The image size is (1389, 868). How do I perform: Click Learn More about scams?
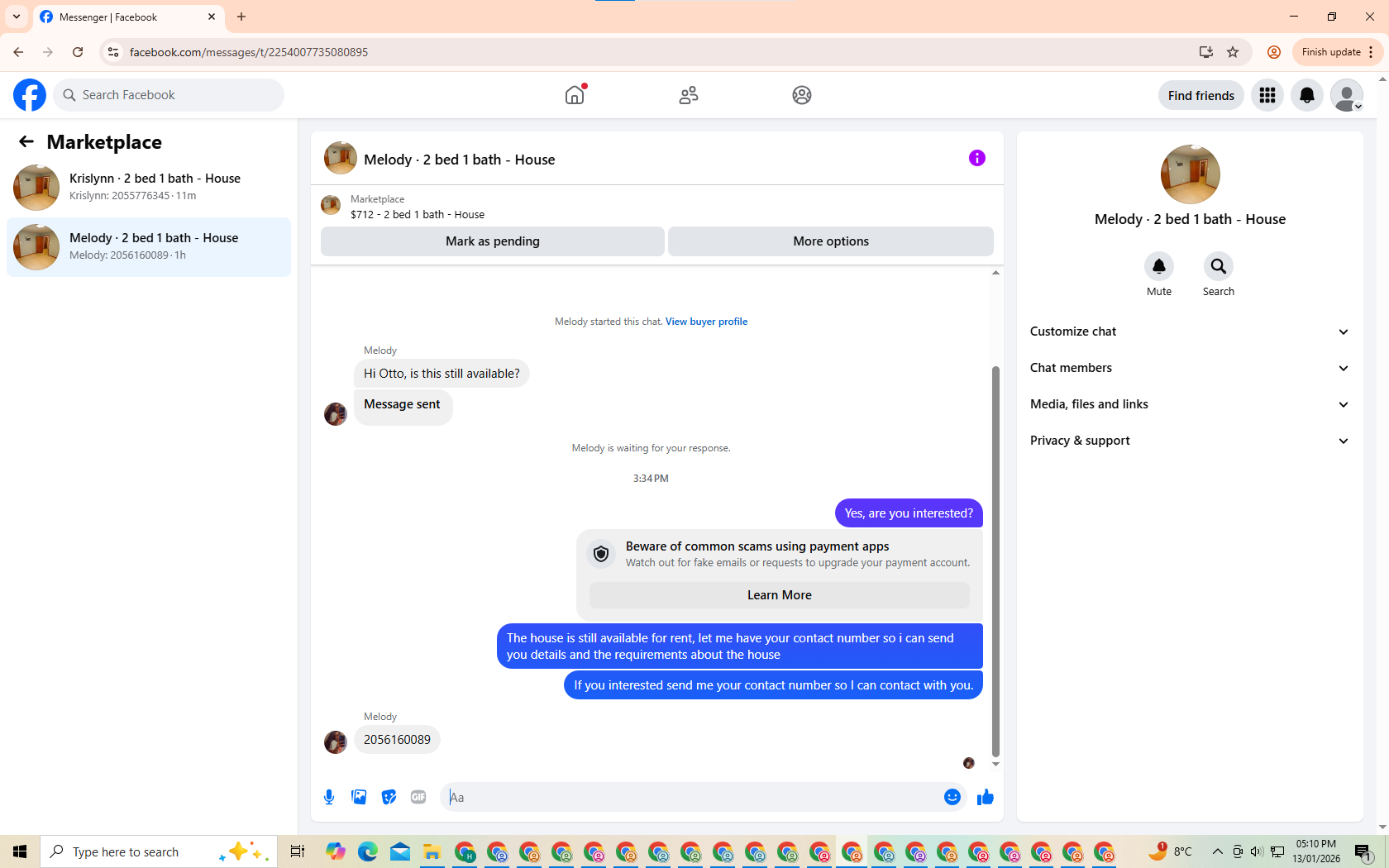pyautogui.click(x=780, y=595)
